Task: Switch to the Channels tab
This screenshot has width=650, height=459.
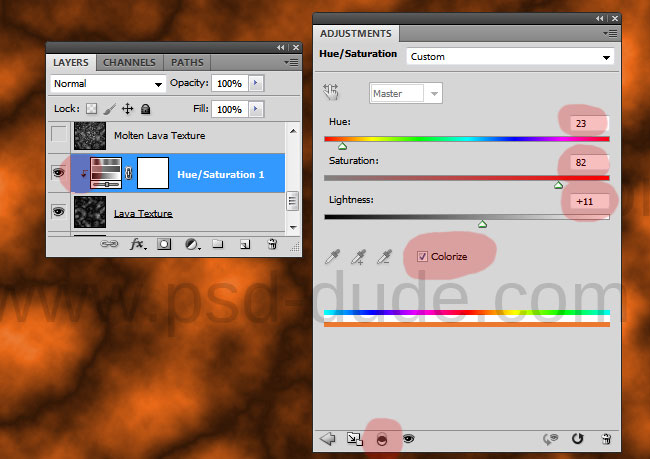Action: click(x=129, y=63)
